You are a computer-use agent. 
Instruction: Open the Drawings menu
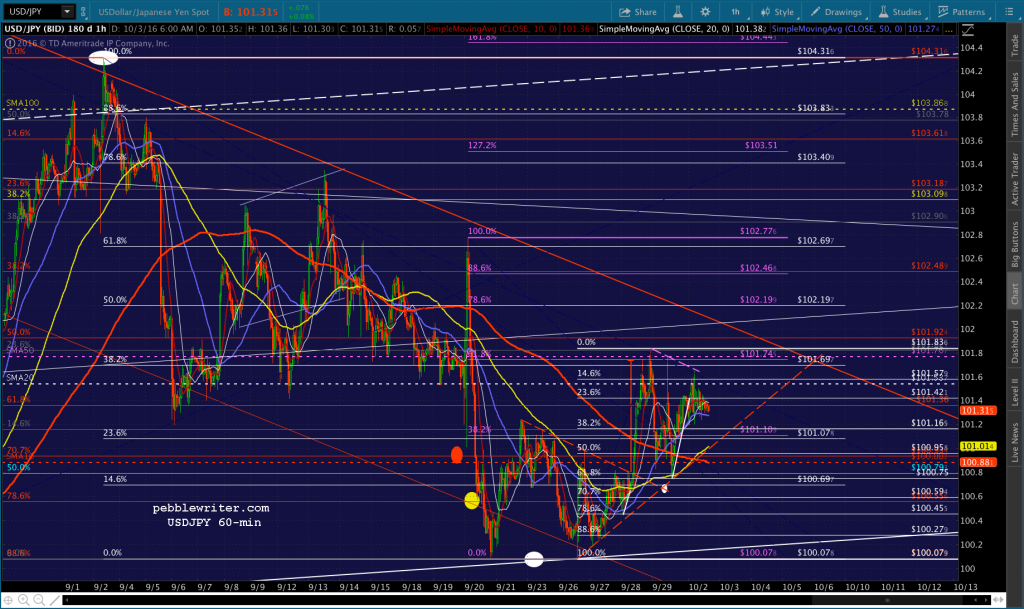pos(836,12)
